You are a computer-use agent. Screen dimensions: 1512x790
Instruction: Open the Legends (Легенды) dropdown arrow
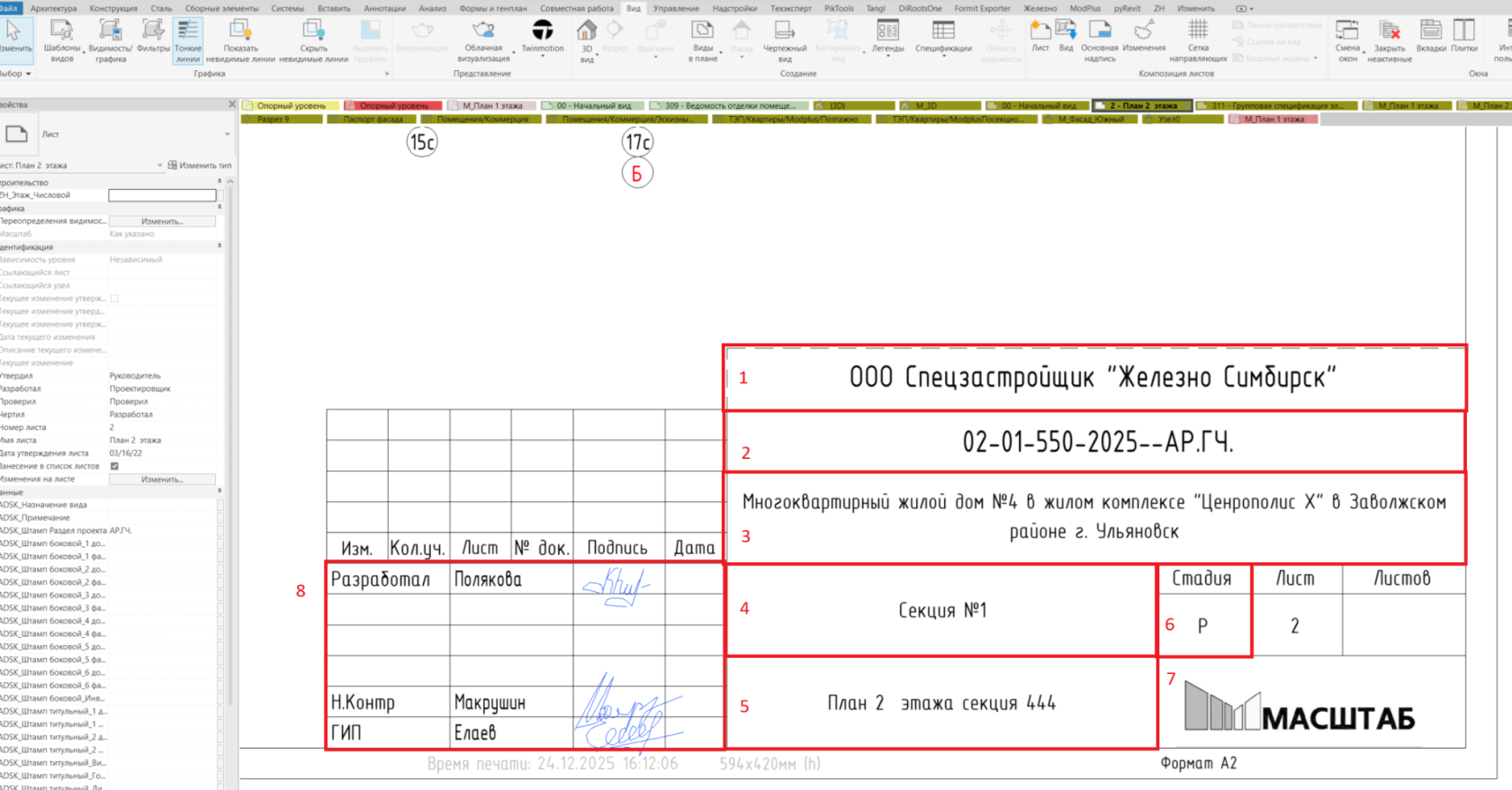point(887,56)
